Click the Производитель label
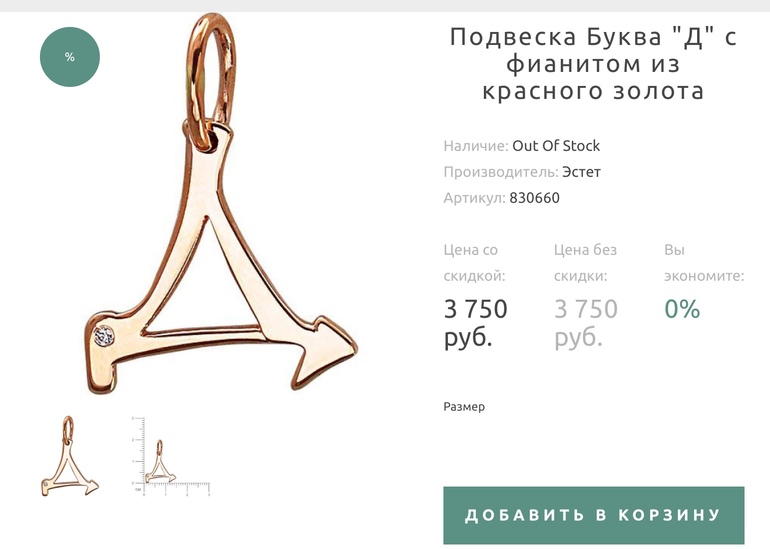This screenshot has height=549, width=770. tap(501, 172)
